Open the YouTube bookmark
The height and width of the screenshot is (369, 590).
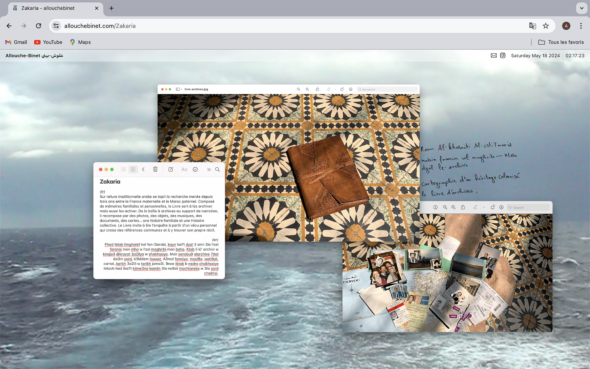tap(48, 42)
